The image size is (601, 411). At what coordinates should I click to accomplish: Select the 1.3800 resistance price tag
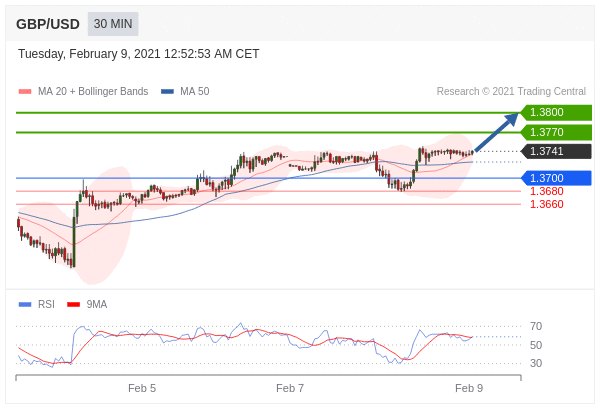[x=556, y=112]
